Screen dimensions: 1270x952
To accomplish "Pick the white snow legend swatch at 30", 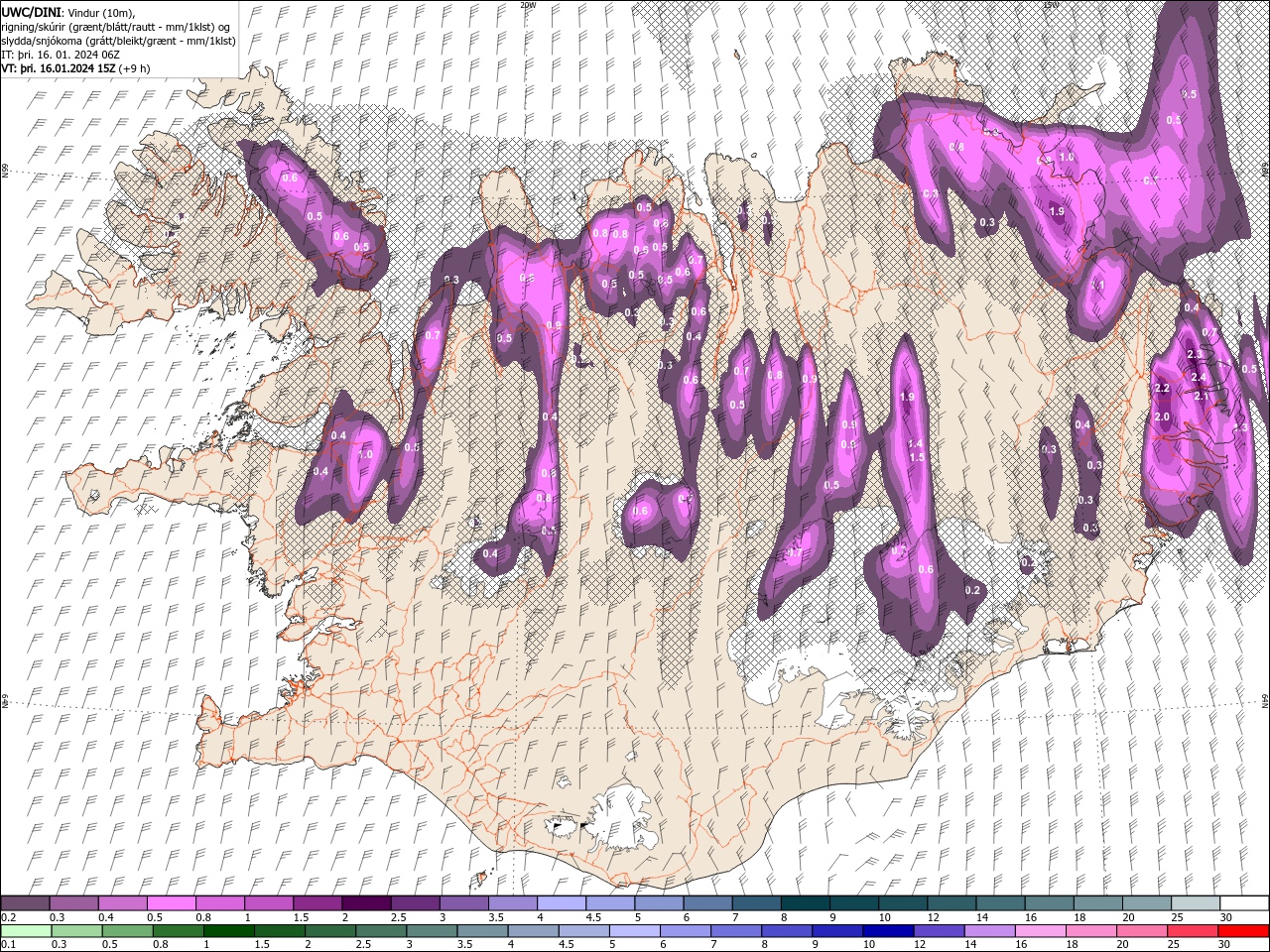I will 1244,903.
